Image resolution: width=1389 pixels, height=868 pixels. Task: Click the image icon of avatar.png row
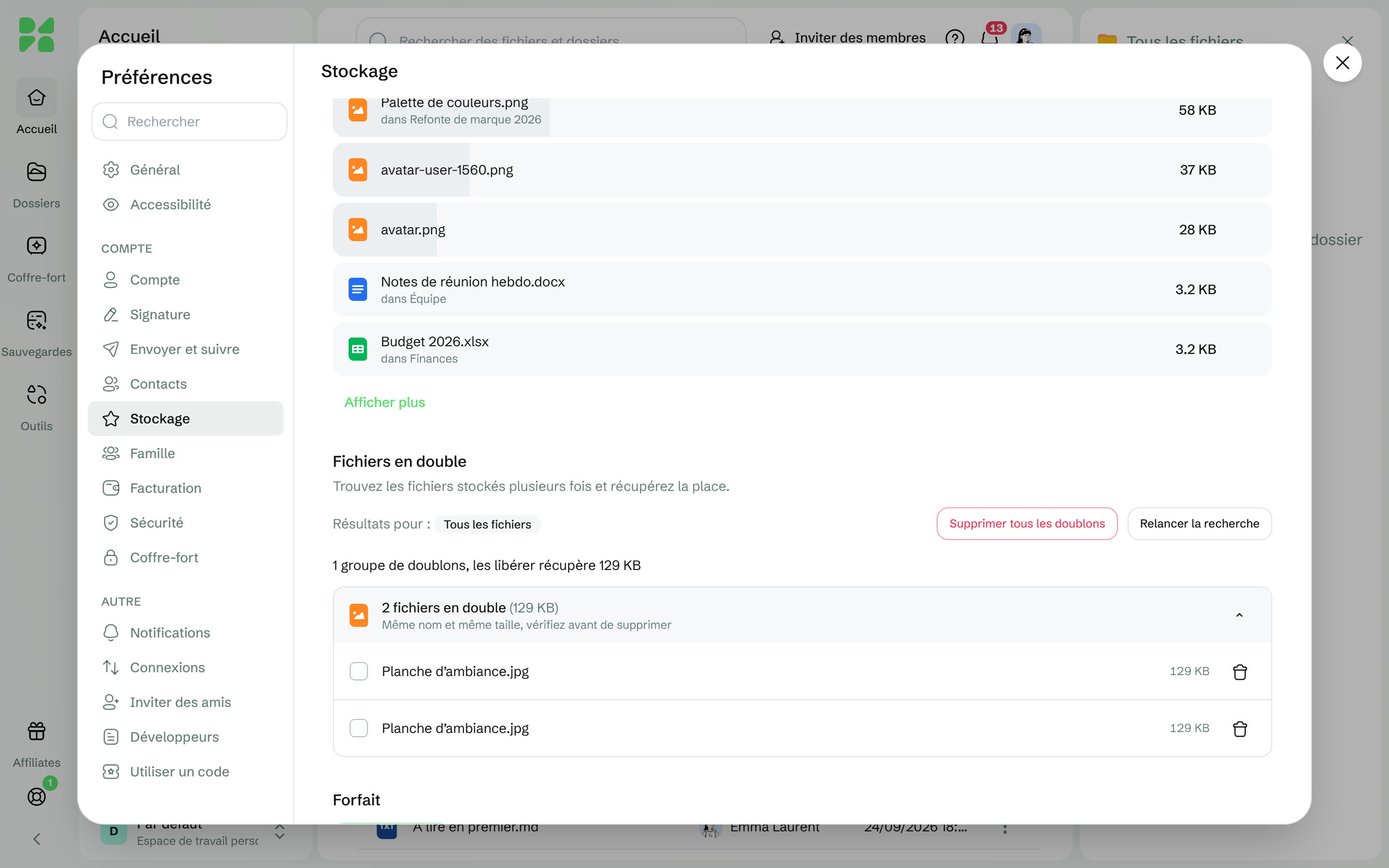pyautogui.click(x=357, y=230)
